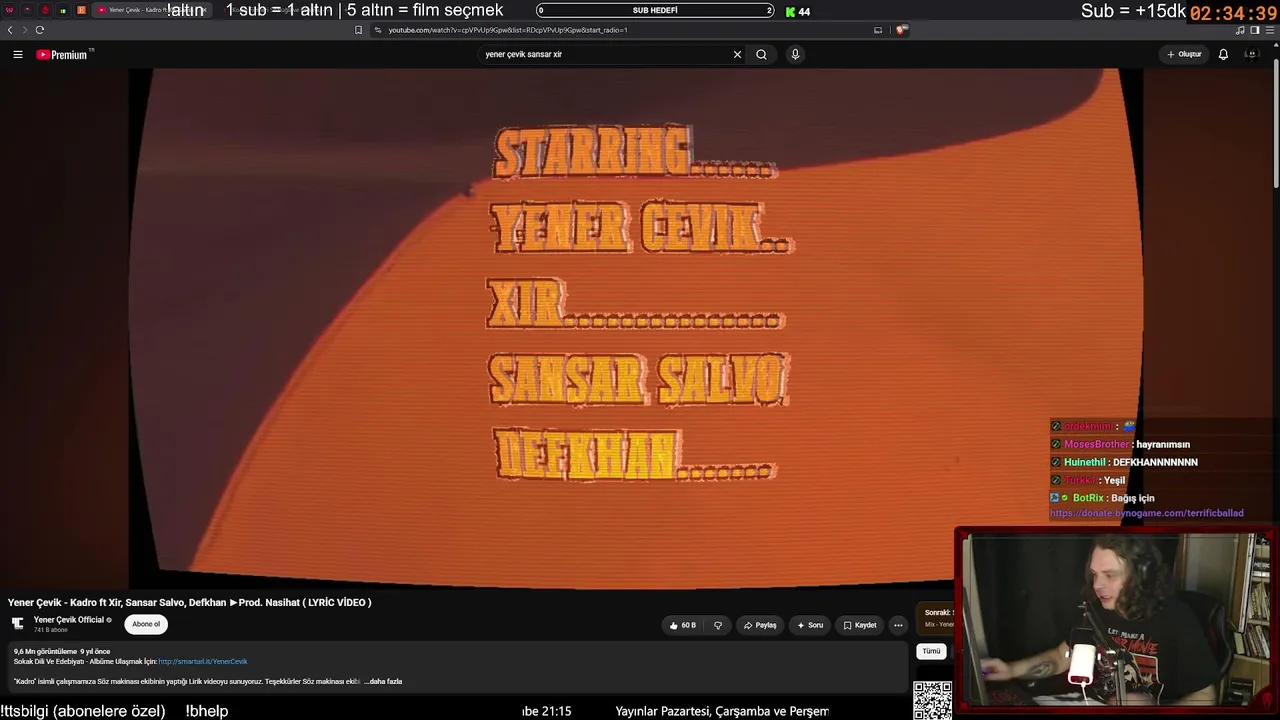Image resolution: width=1280 pixels, height=720 pixels.
Task: Click the video title text below the player
Action: [190, 602]
